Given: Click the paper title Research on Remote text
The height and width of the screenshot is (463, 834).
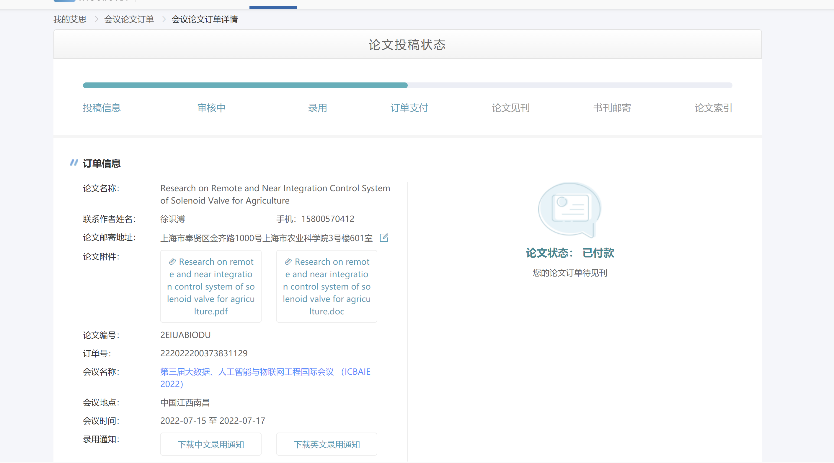Looking at the screenshot, I should point(275,194).
